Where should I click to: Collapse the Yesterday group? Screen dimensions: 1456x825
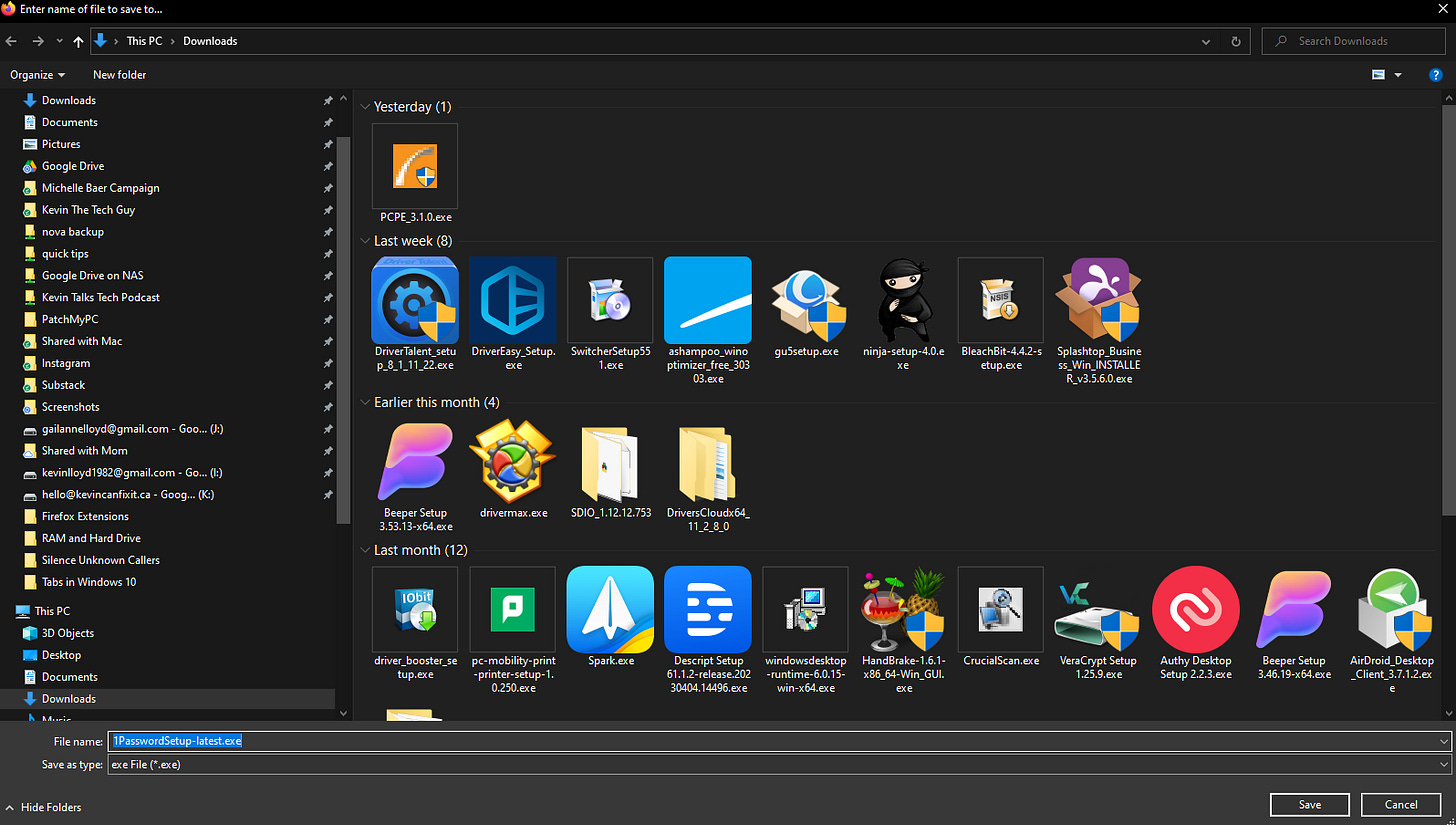(366, 106)
